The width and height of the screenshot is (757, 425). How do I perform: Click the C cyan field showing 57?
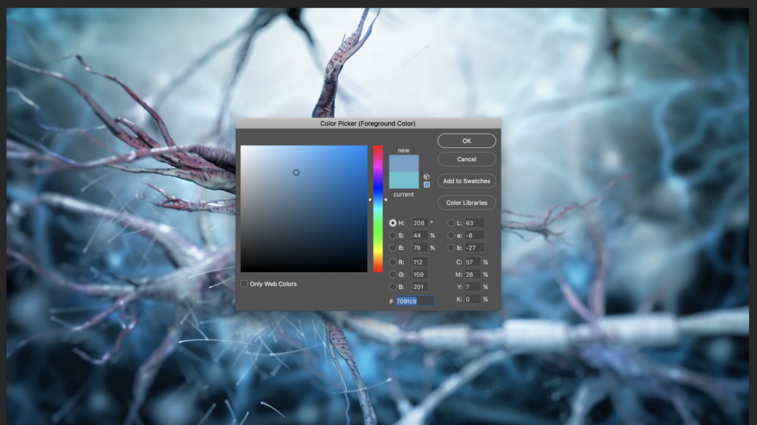tap(472, 262)
